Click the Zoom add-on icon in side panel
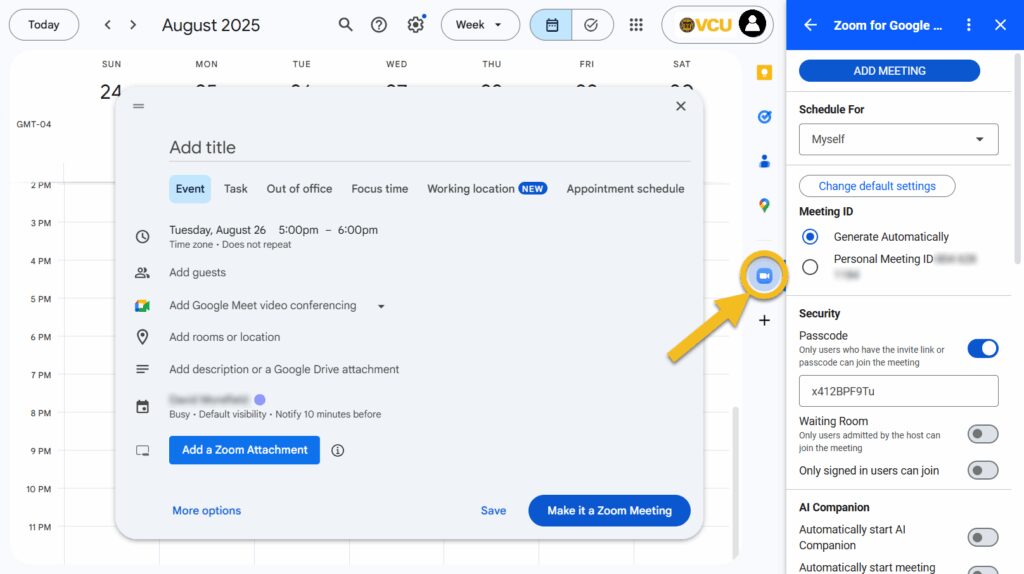The image size is (1024, 574). click(764, 276)
